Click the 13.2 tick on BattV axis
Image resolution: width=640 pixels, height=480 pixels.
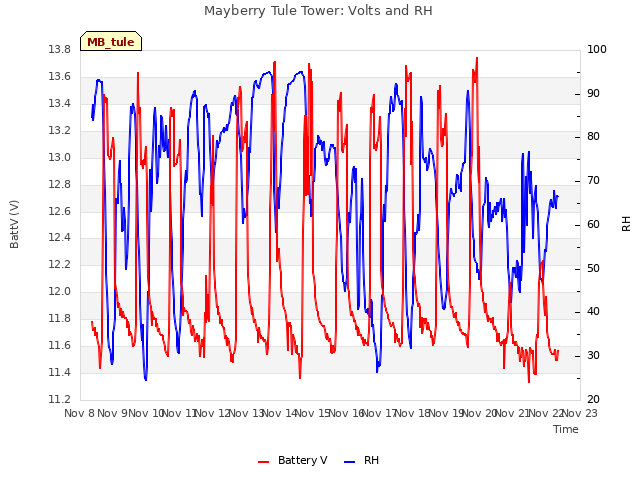coord(59,130)
